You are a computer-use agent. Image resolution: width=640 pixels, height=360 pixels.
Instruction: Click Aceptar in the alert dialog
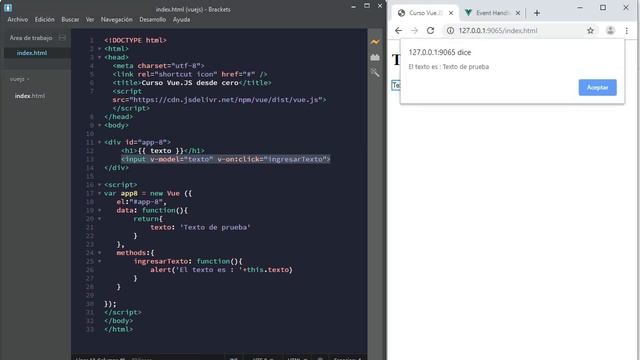(x=598, y=87)
